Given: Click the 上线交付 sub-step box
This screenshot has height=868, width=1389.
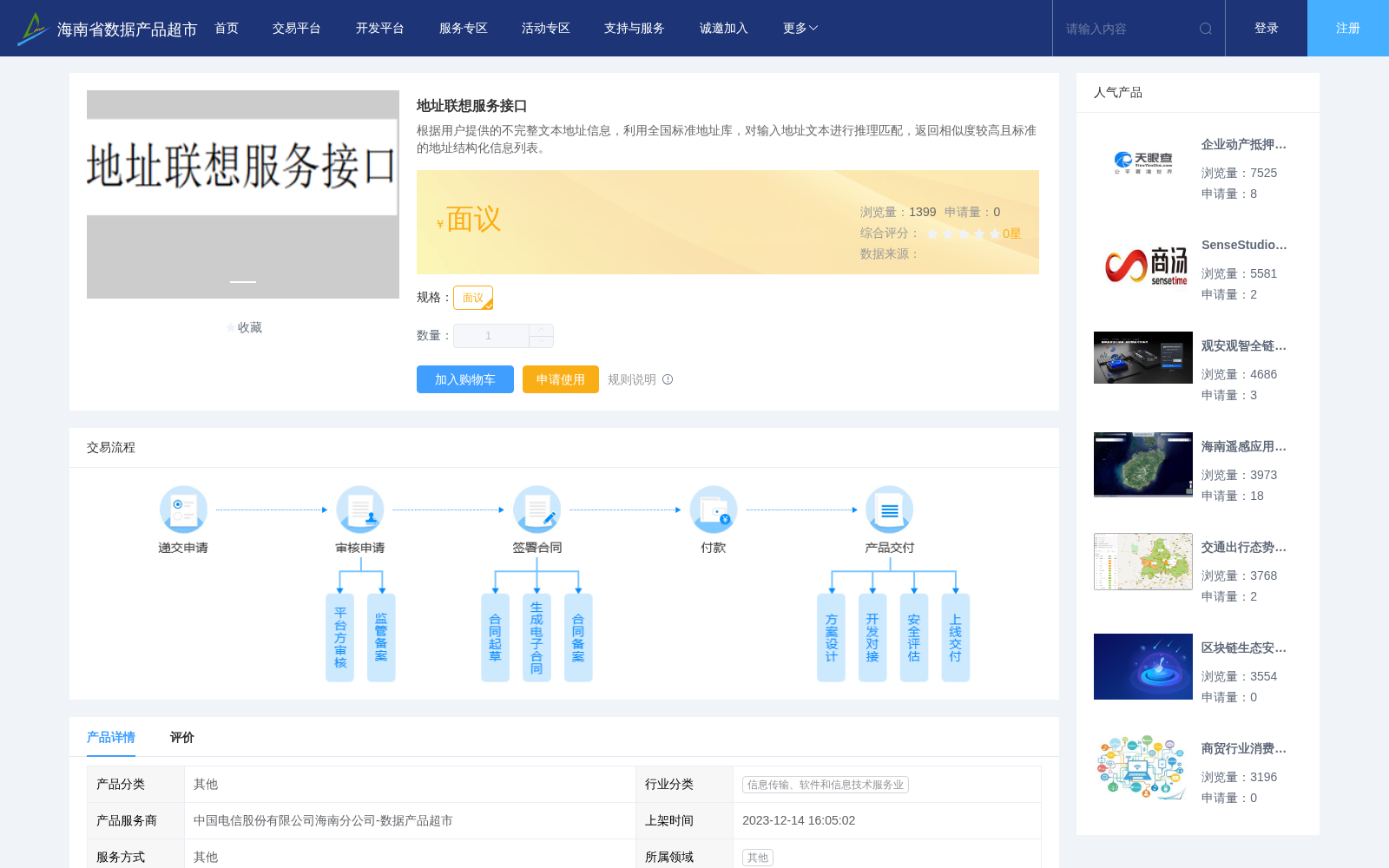Looking at the screenshot, I should coord(955,638).
